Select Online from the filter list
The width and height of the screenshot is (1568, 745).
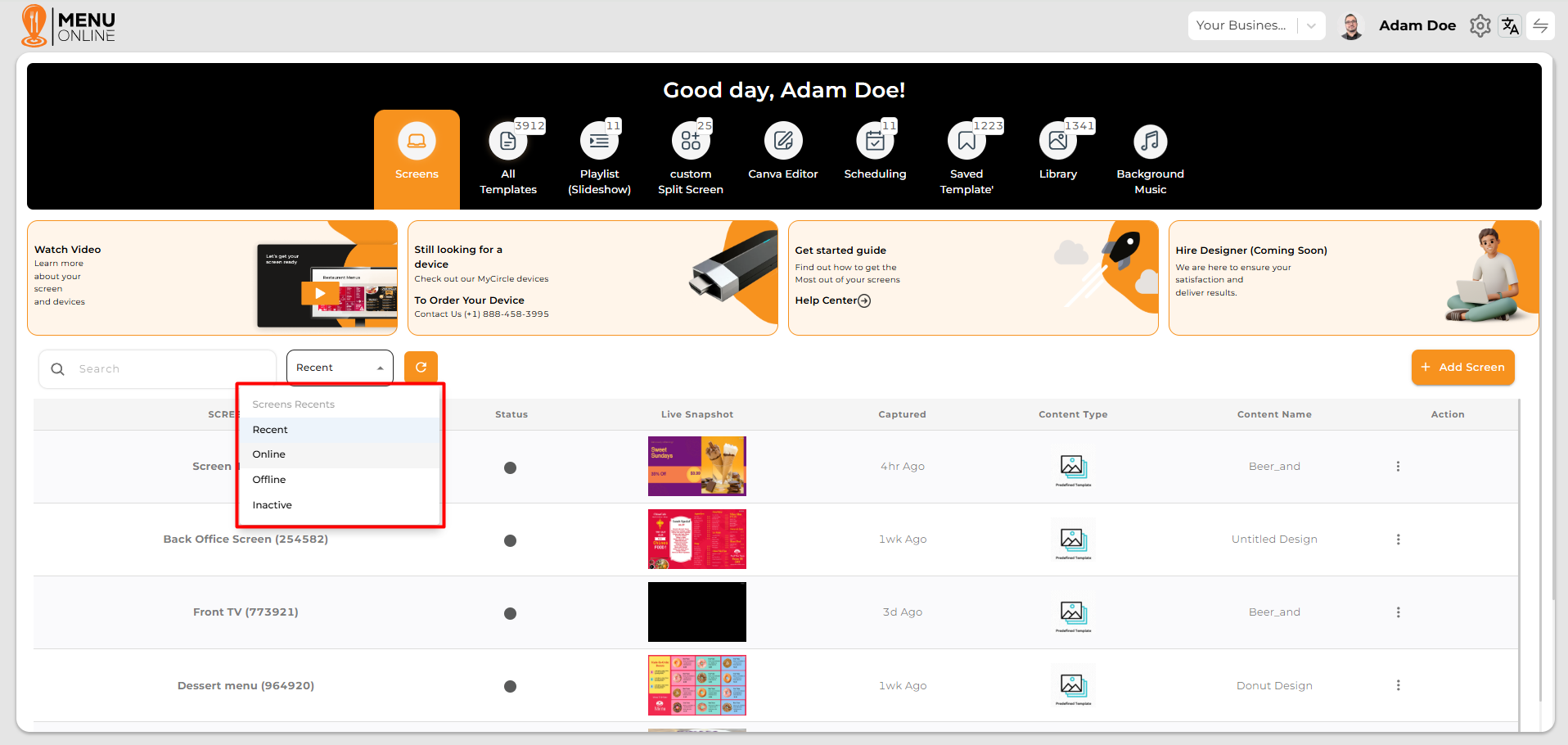[269, 454]
